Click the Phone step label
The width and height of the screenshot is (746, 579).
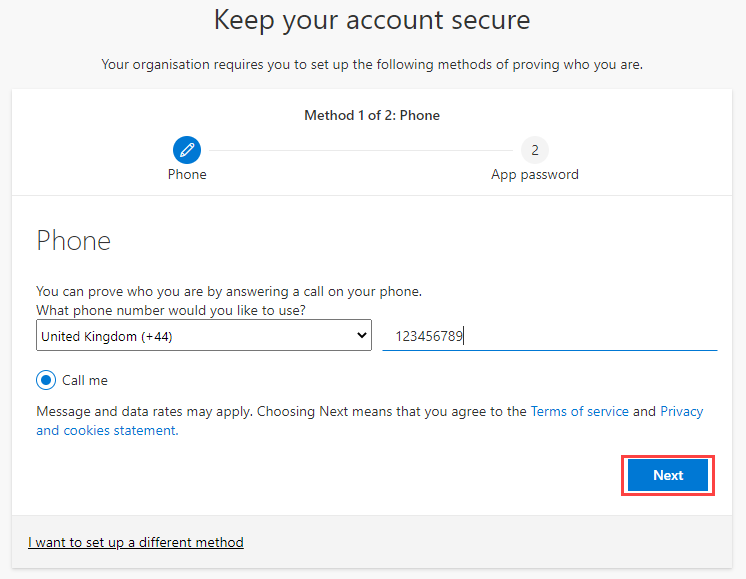pyautogui.click(x=187, y=175)
